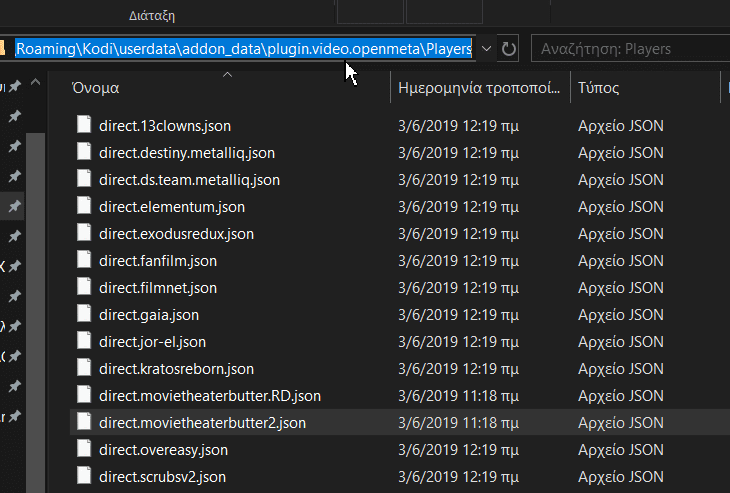Click the file icon of direct.scrubsv2.json

click(x=84, y=475)
